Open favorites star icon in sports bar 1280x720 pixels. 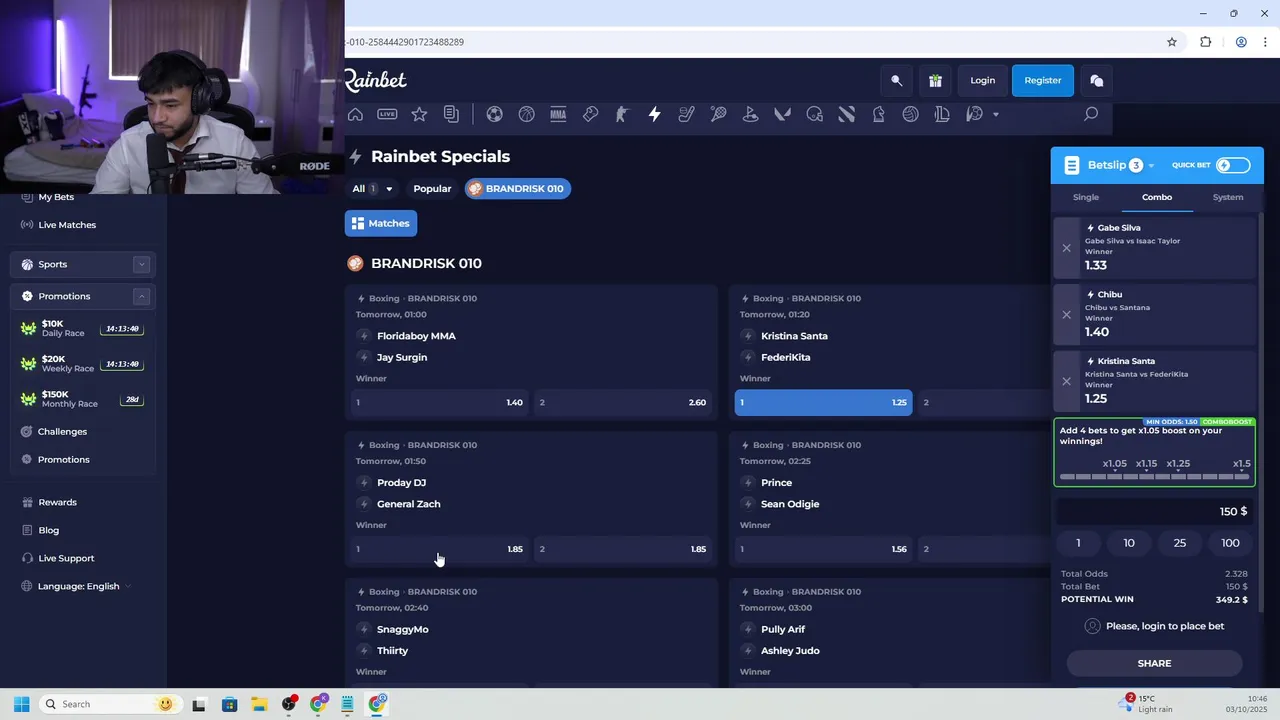[x=419, y=114]
